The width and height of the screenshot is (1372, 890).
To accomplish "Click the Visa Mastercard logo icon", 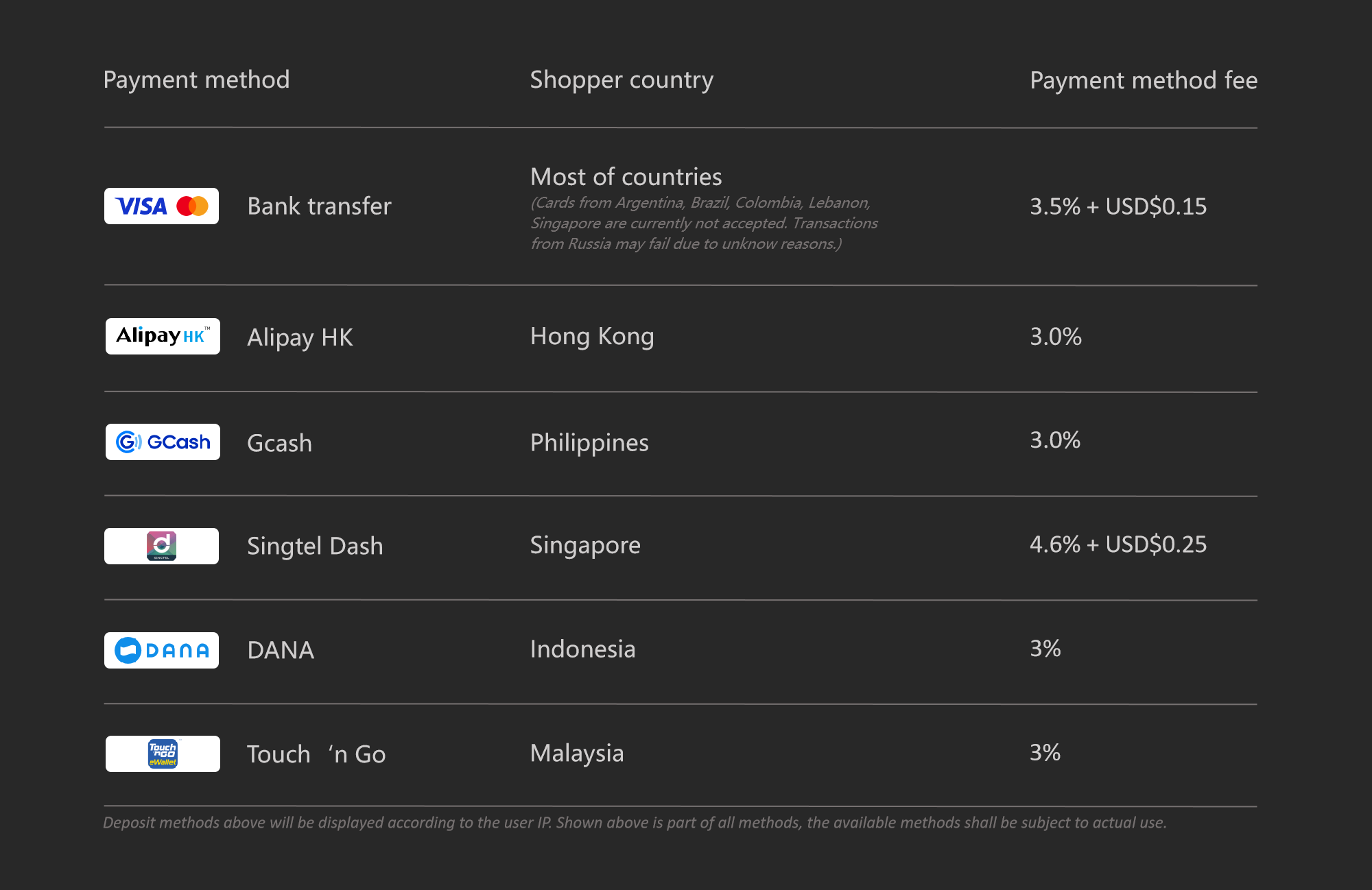I will [x=161, y=206].
